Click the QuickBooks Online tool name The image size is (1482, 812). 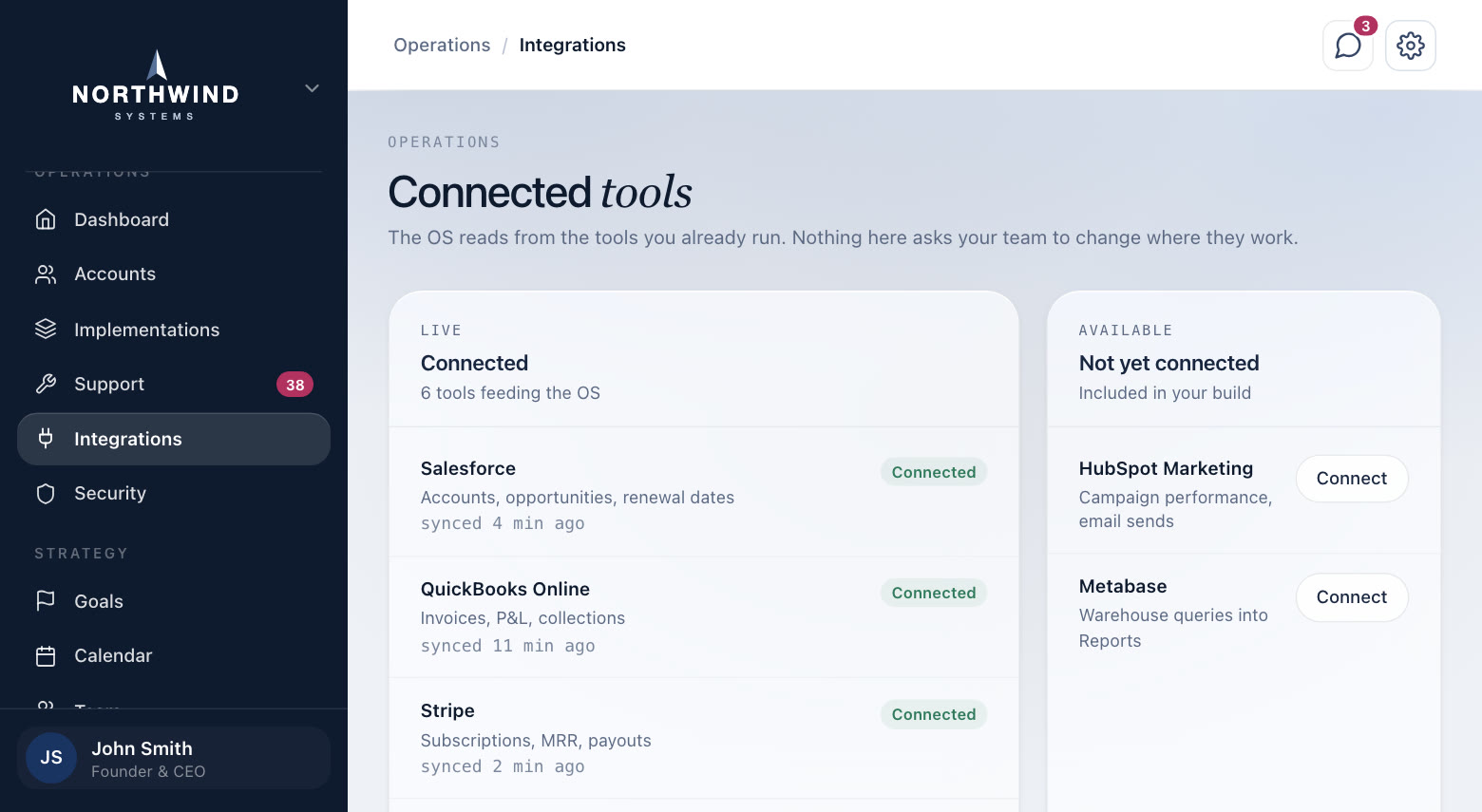(x=505, y=589)
